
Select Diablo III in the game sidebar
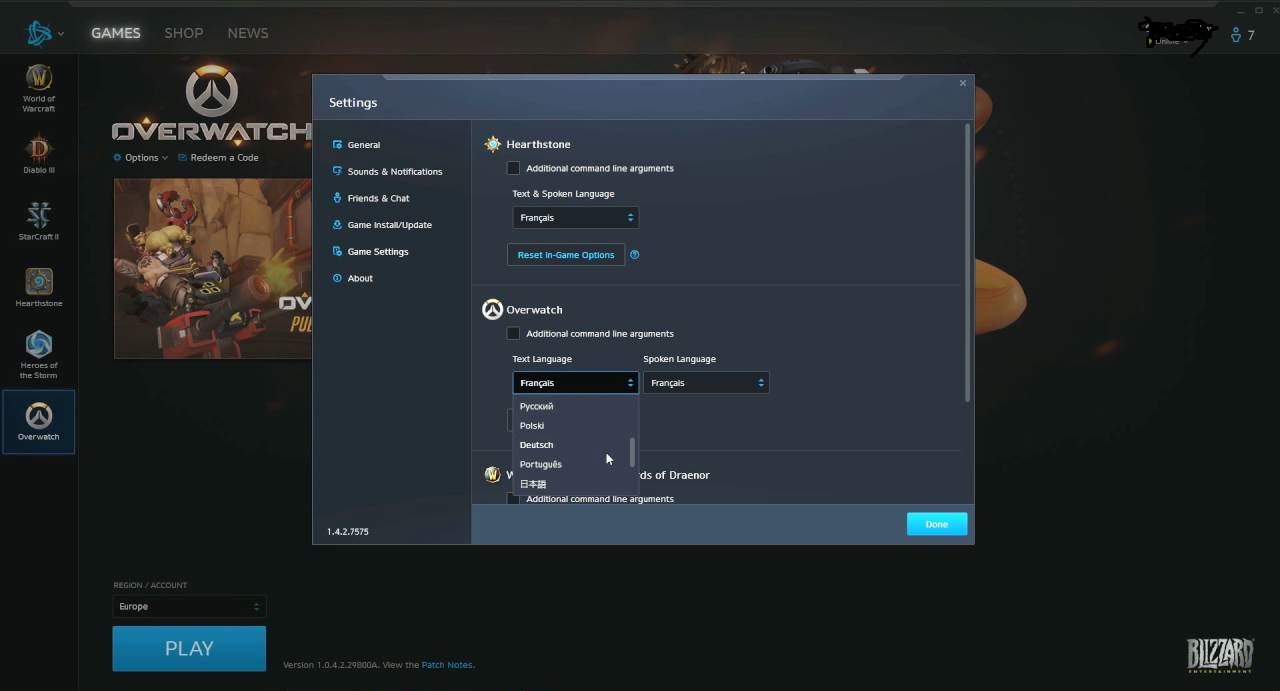[39, 154]
